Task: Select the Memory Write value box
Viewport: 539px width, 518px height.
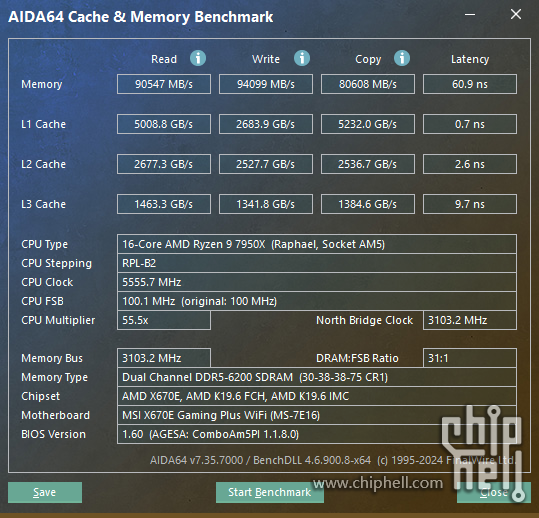Action: coord(266,84)
